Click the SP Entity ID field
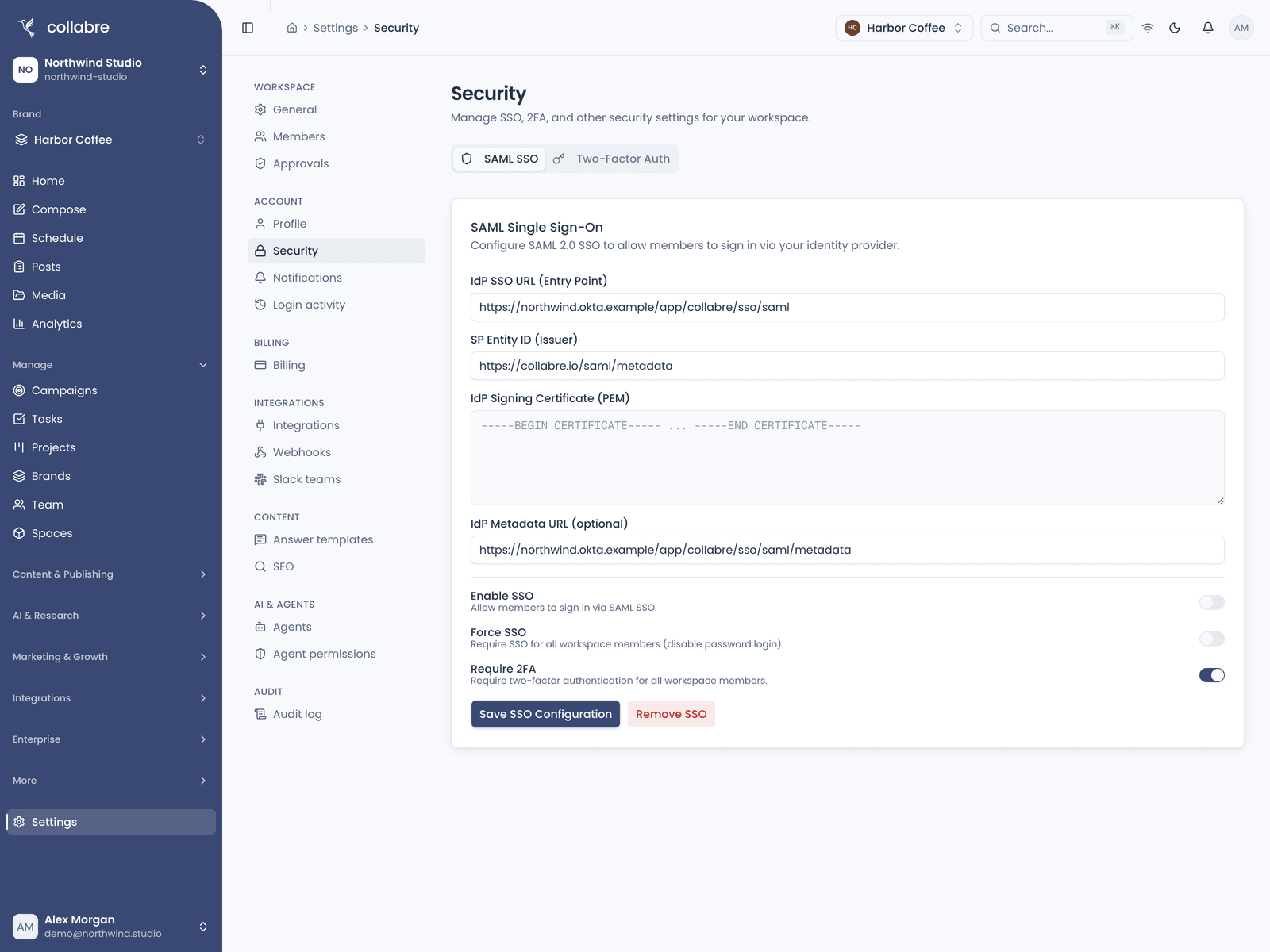The width and height of the screenshot is (1270, 952). point(848,366)
